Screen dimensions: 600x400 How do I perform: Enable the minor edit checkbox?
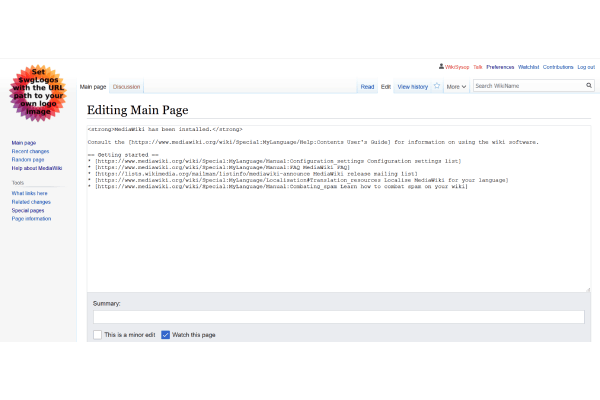97,334
